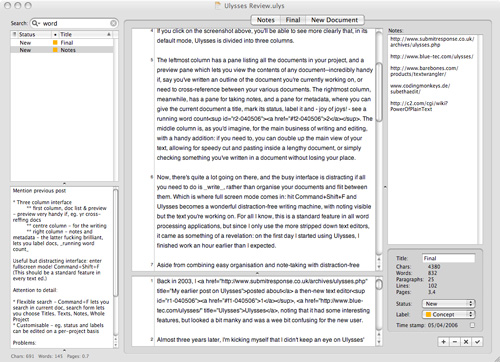Click the preview pane scroll down arrow

pos(116,345)
